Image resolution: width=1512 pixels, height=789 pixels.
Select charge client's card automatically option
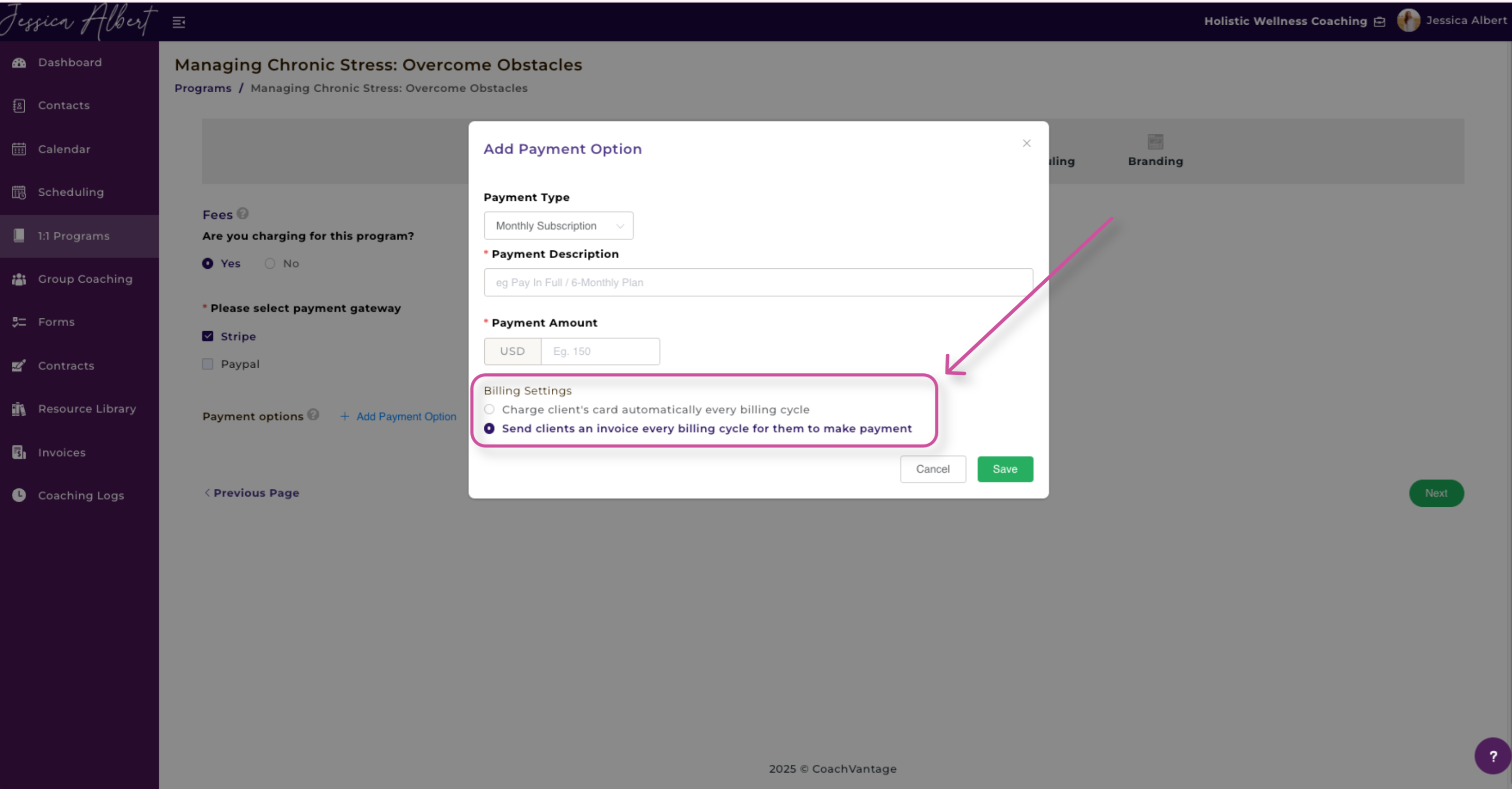pyautogui.click(x=489, y=409)
